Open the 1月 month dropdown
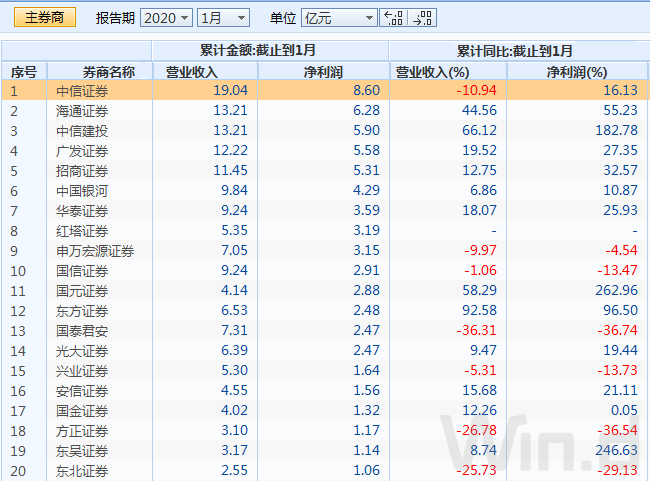This screenshot has height=487, width=650. [223, 18]
